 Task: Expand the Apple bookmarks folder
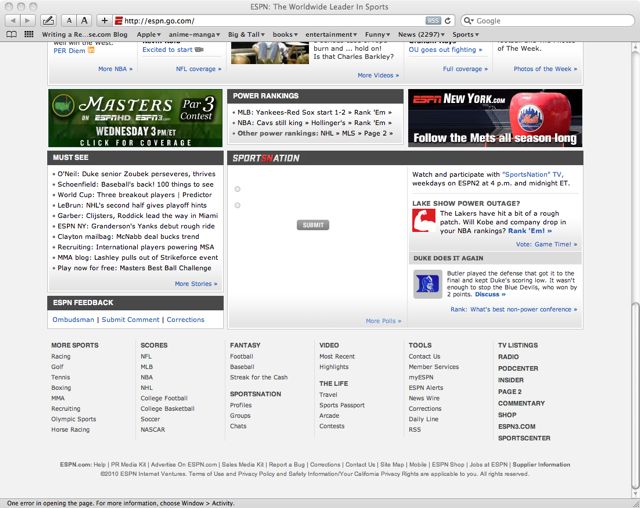tap(149, 35)
